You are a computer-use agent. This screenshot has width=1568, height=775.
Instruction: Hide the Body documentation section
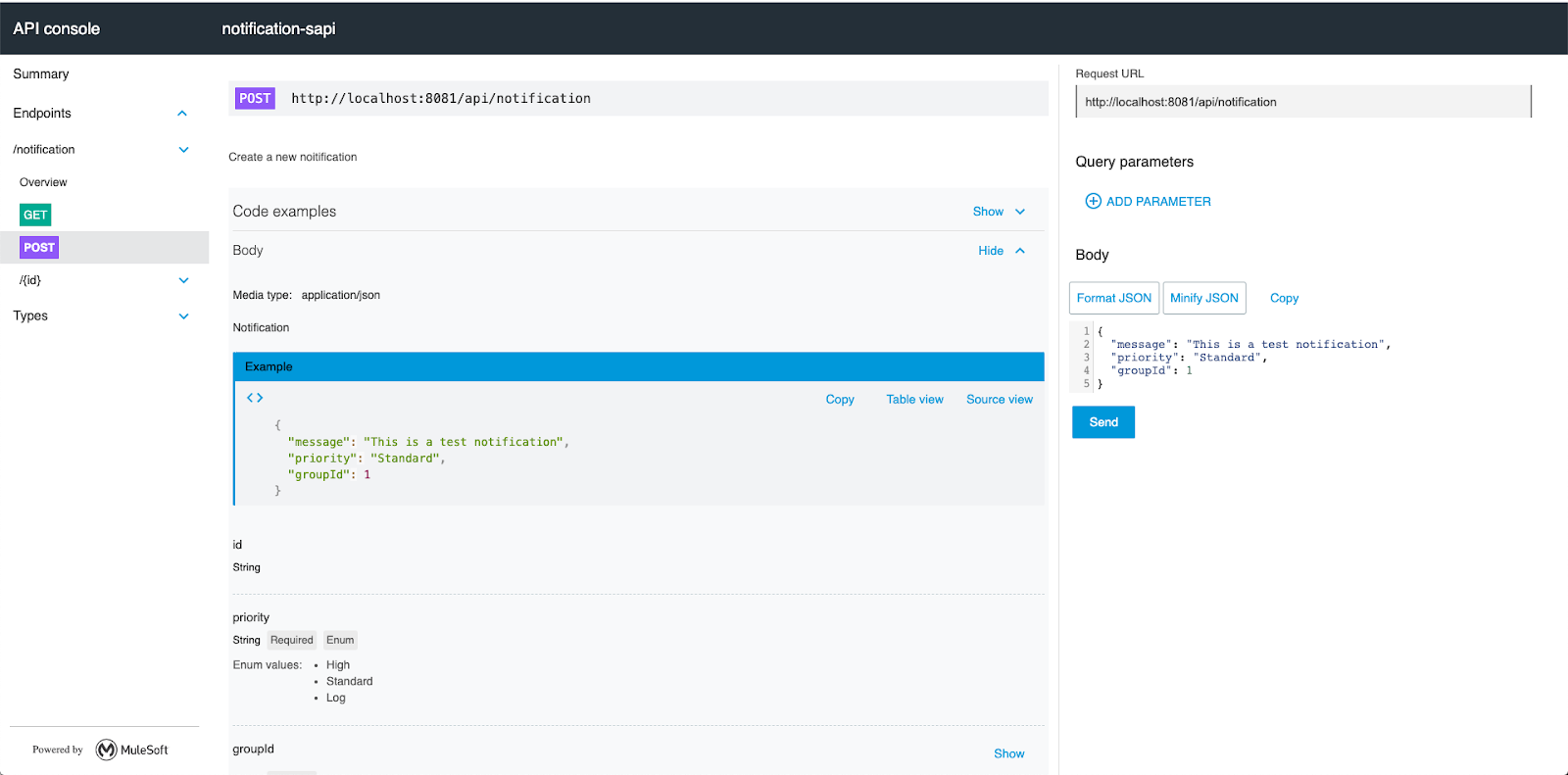click(1001, 251)
